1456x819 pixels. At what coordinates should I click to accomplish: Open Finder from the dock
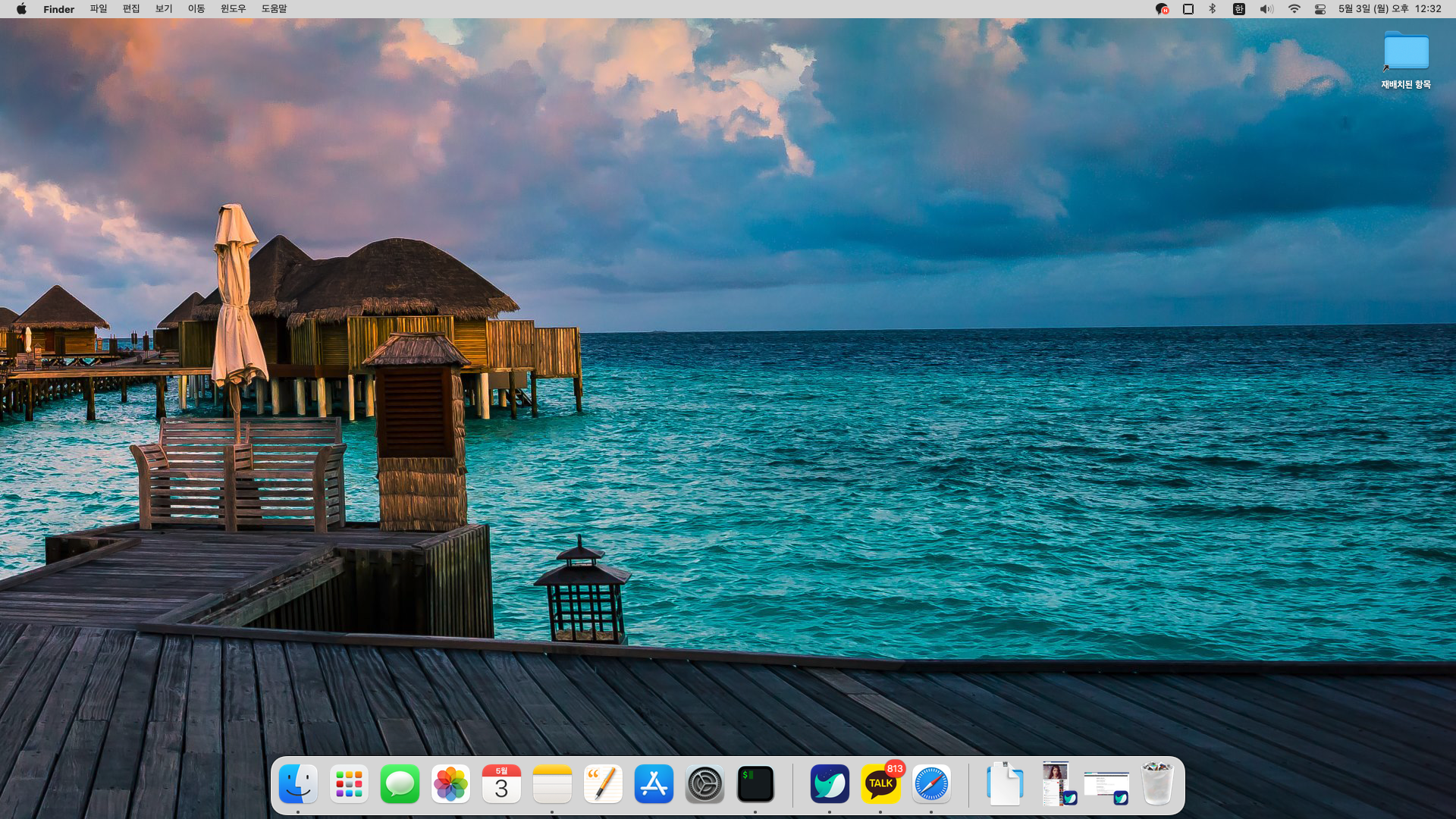(298, 784)
